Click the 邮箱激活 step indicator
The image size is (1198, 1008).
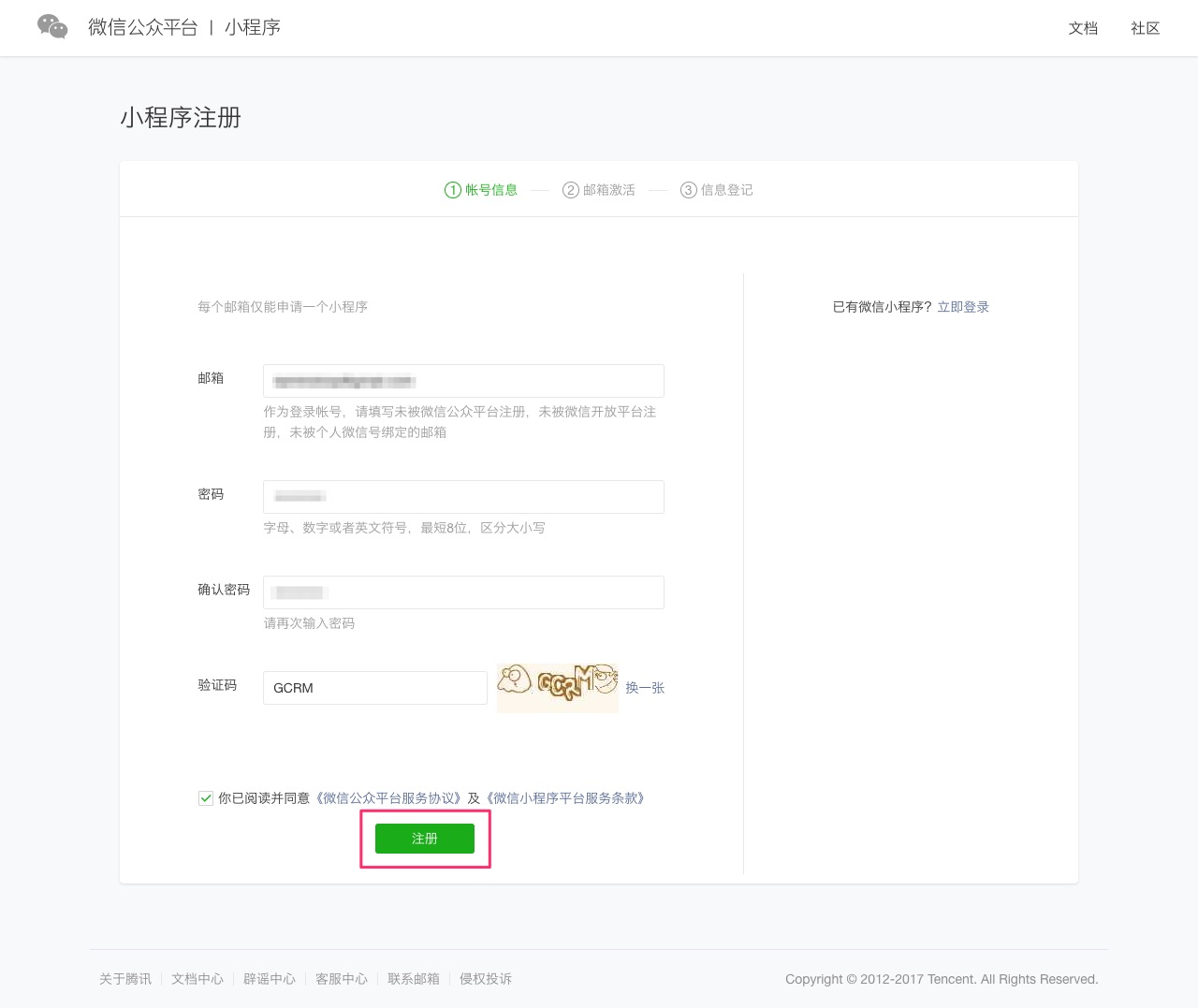pyautogui.click(x=599, y=189)
